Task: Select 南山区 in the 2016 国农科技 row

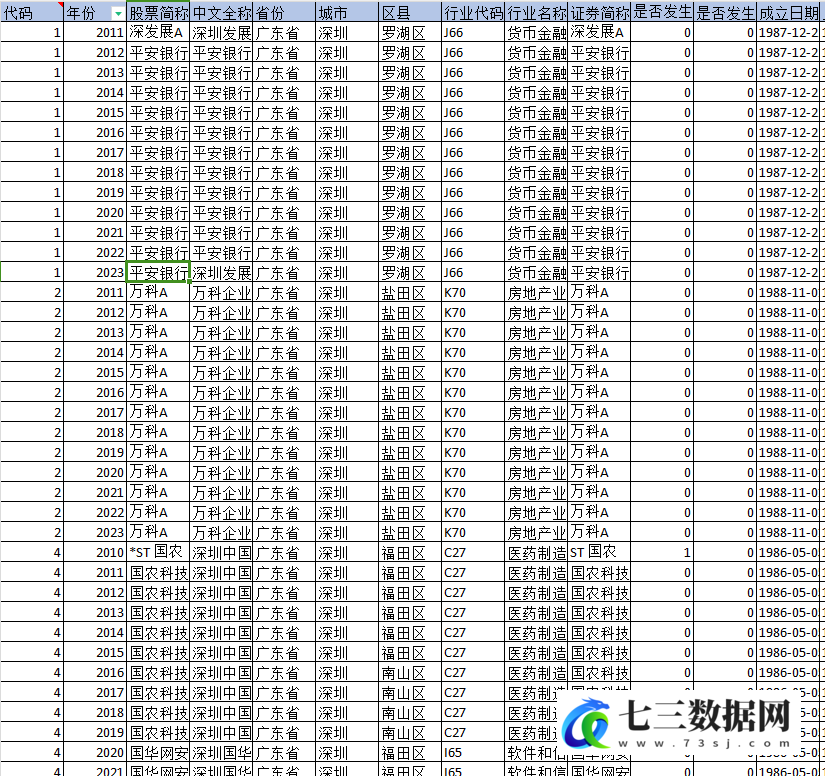Action: (x=410, y=672)
